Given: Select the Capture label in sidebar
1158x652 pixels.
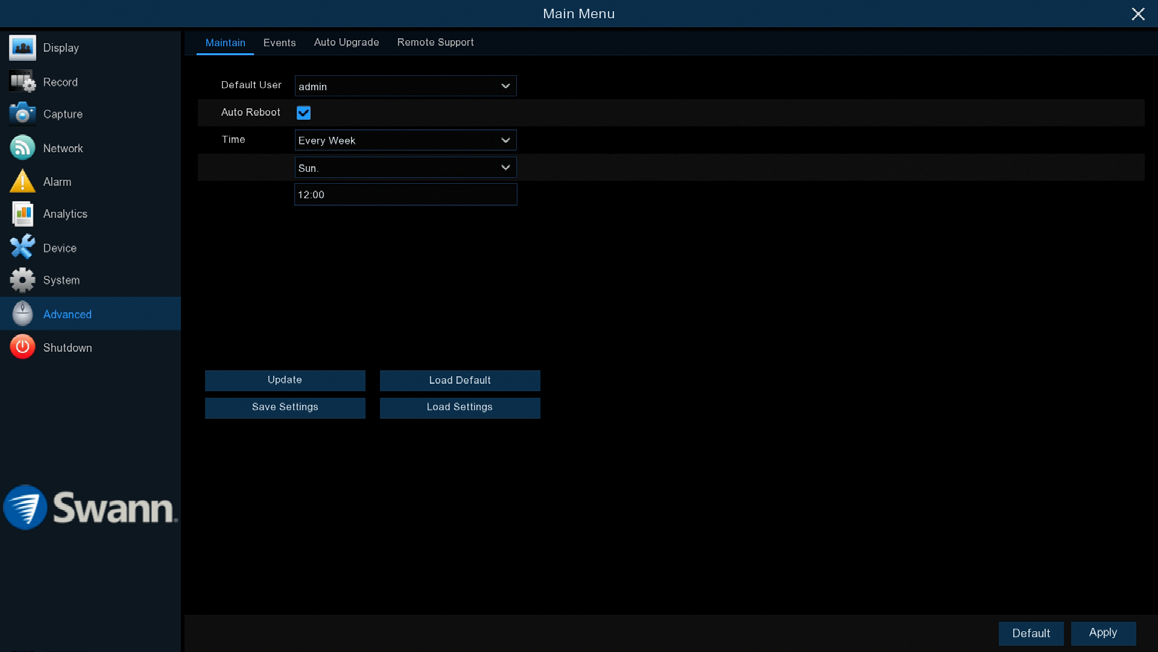Looking at the screenshot, I should [x=63, y=114].
